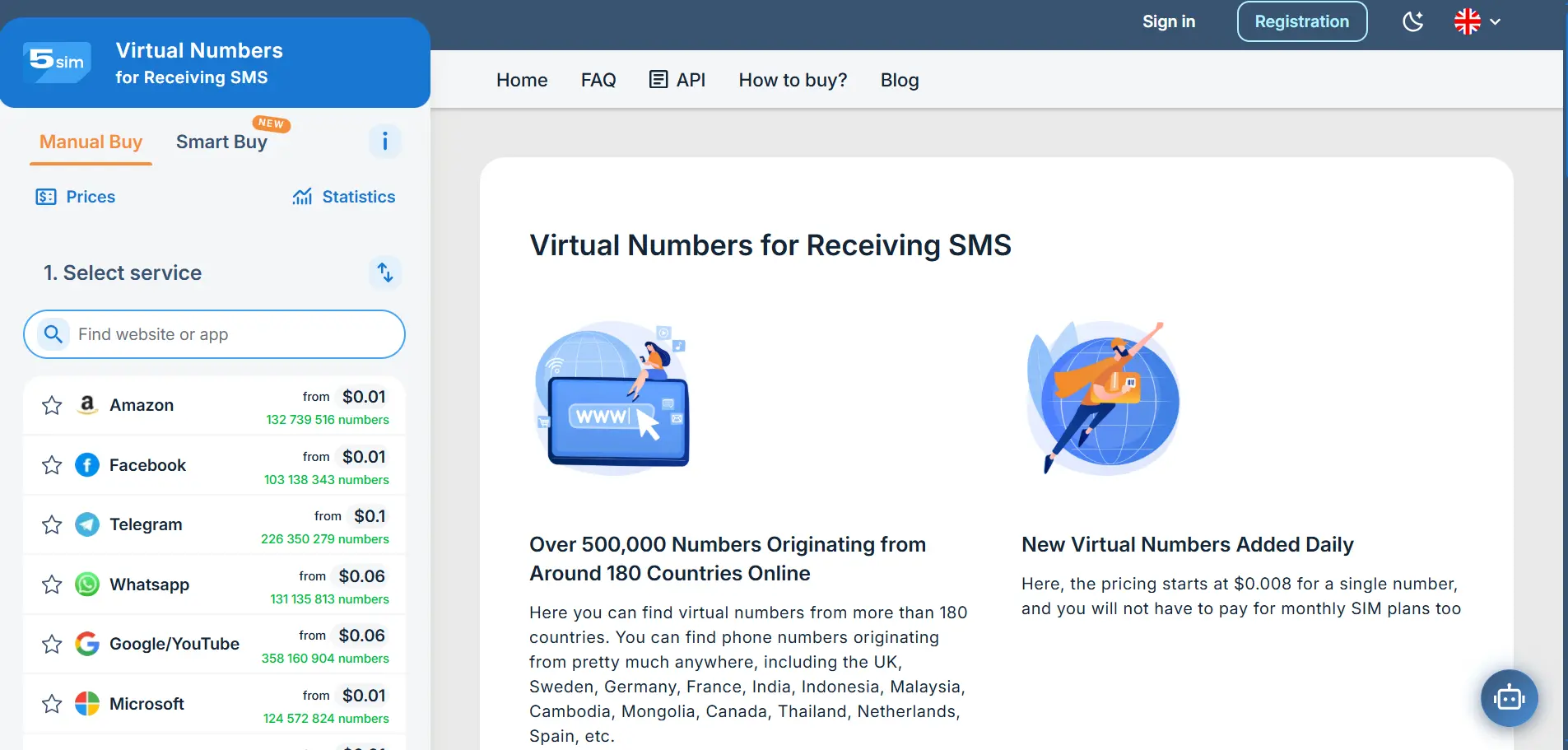Open the info icon beside Smart Buy
The image size is (1568, 750).
[x=384, y=142]
